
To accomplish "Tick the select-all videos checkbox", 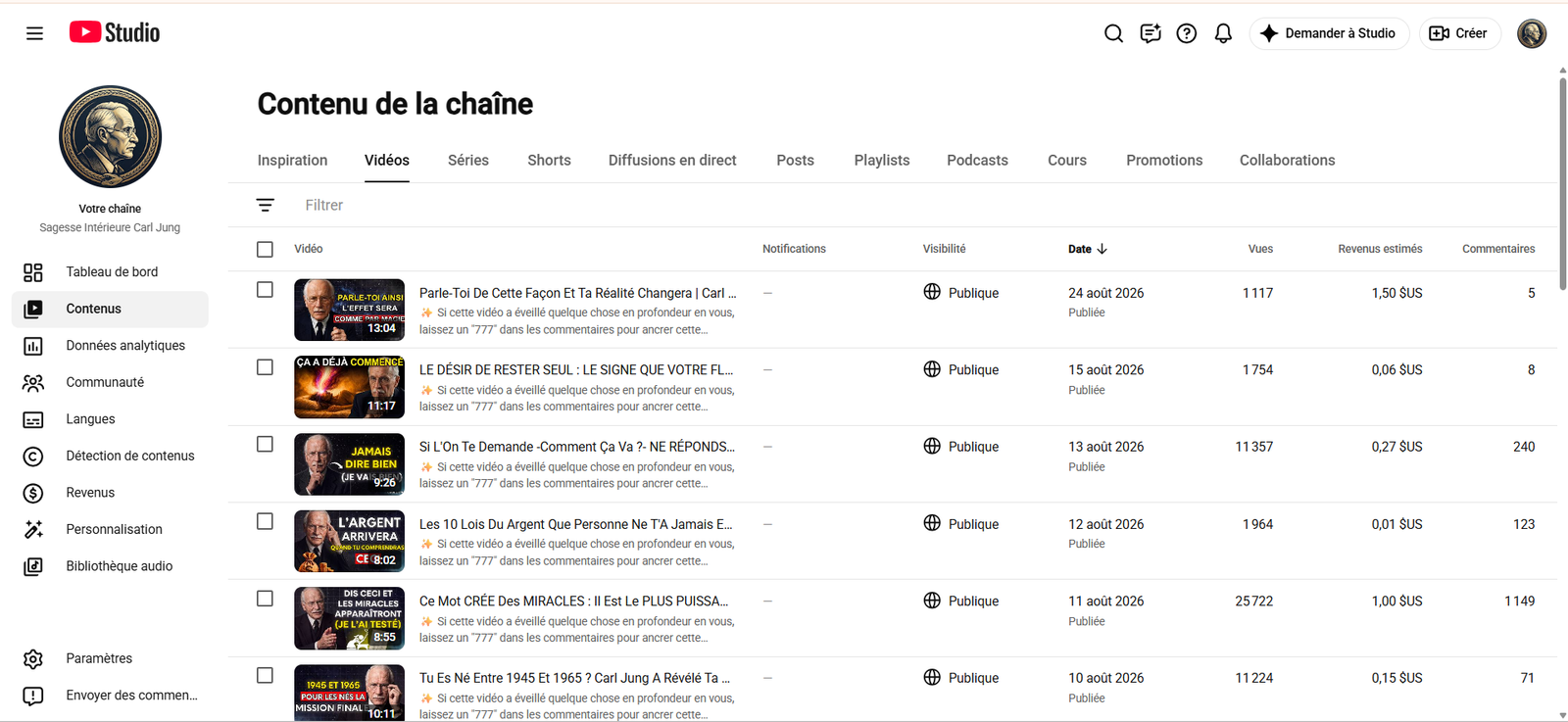I will (265, 249).
